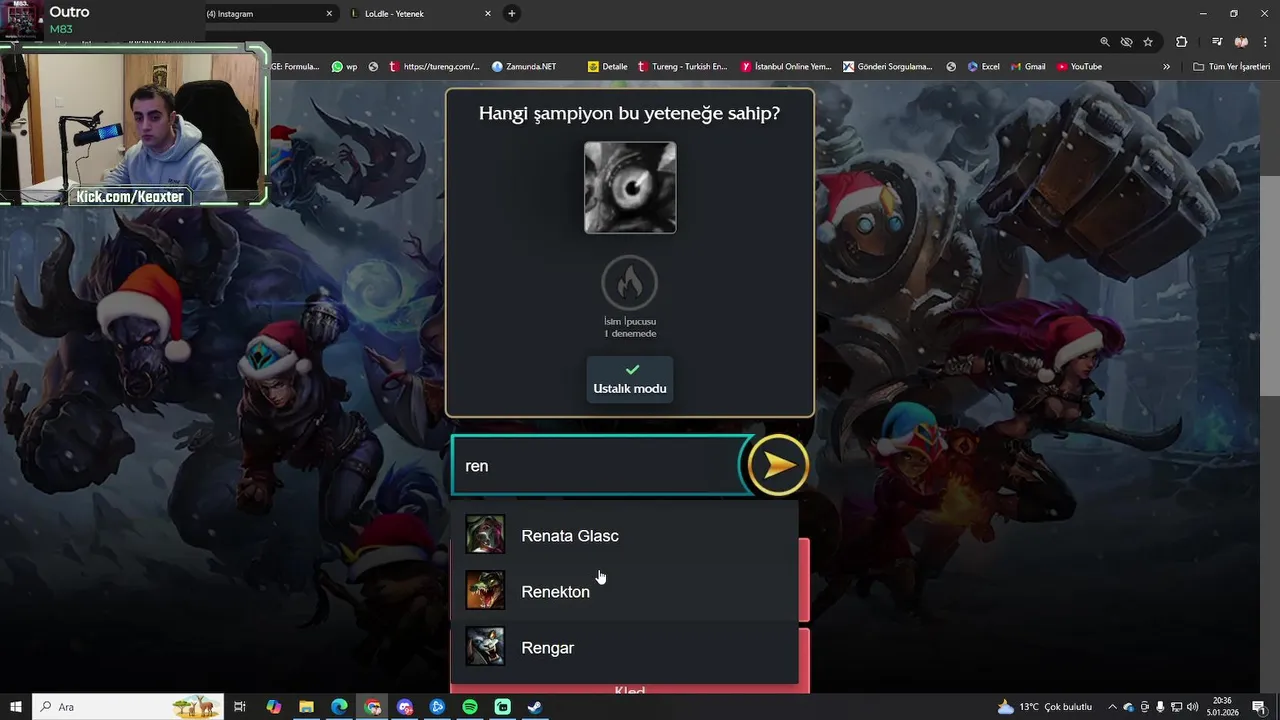Bookmark this page with the star icon
The height and width of the screenshot is (720, 1280).
[x=1148, y=42]
